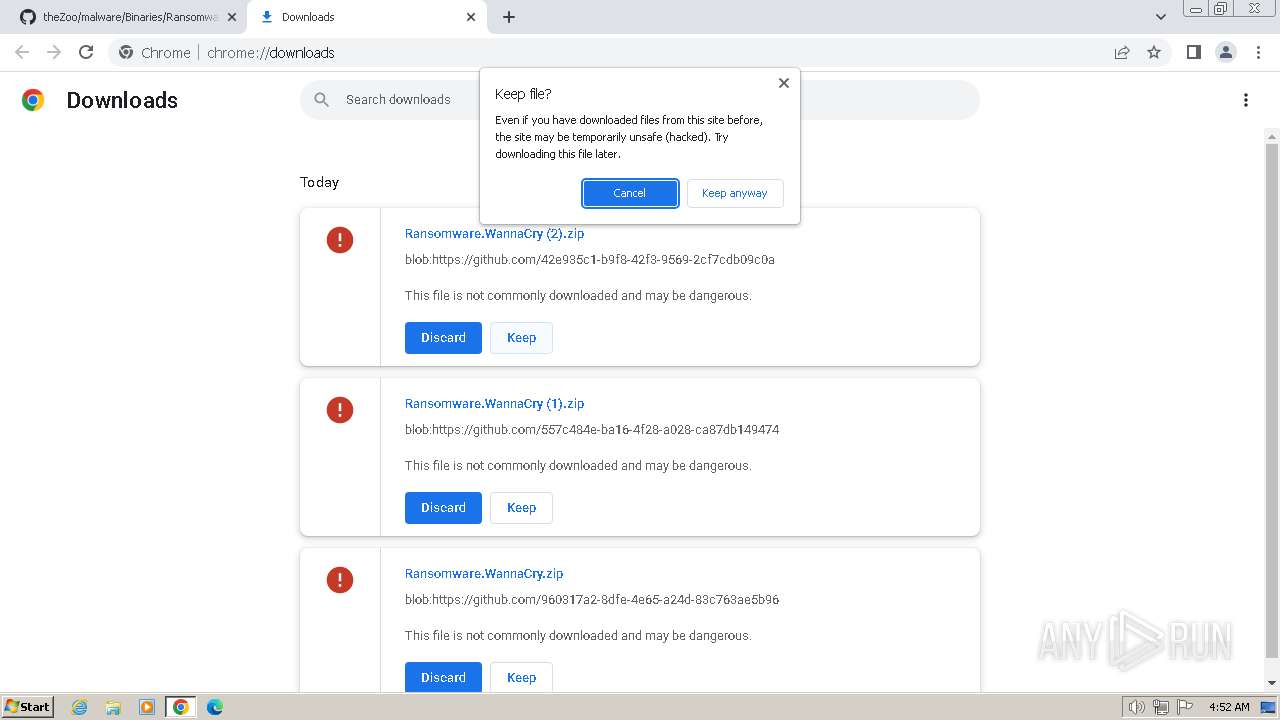Screen dimensions: 1280x720
Task: Open the Downloads page more actions menu
Action: [x=1245, y=100]
